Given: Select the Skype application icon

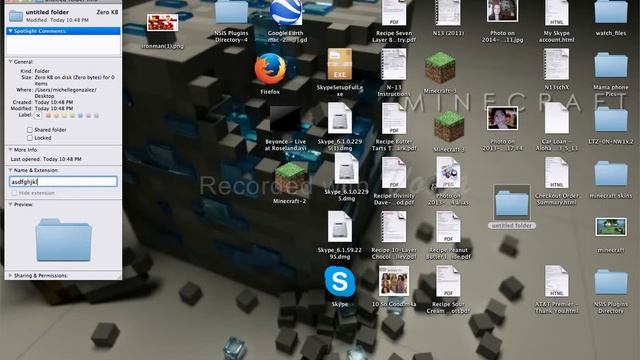Looking at the screenshot, I should point(340,282).
